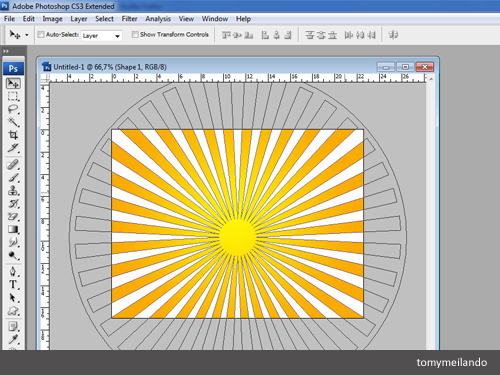Select the Healing Brush tool
Screen dimensions: 500x375
pyautogui.click(x=13, y=165)
